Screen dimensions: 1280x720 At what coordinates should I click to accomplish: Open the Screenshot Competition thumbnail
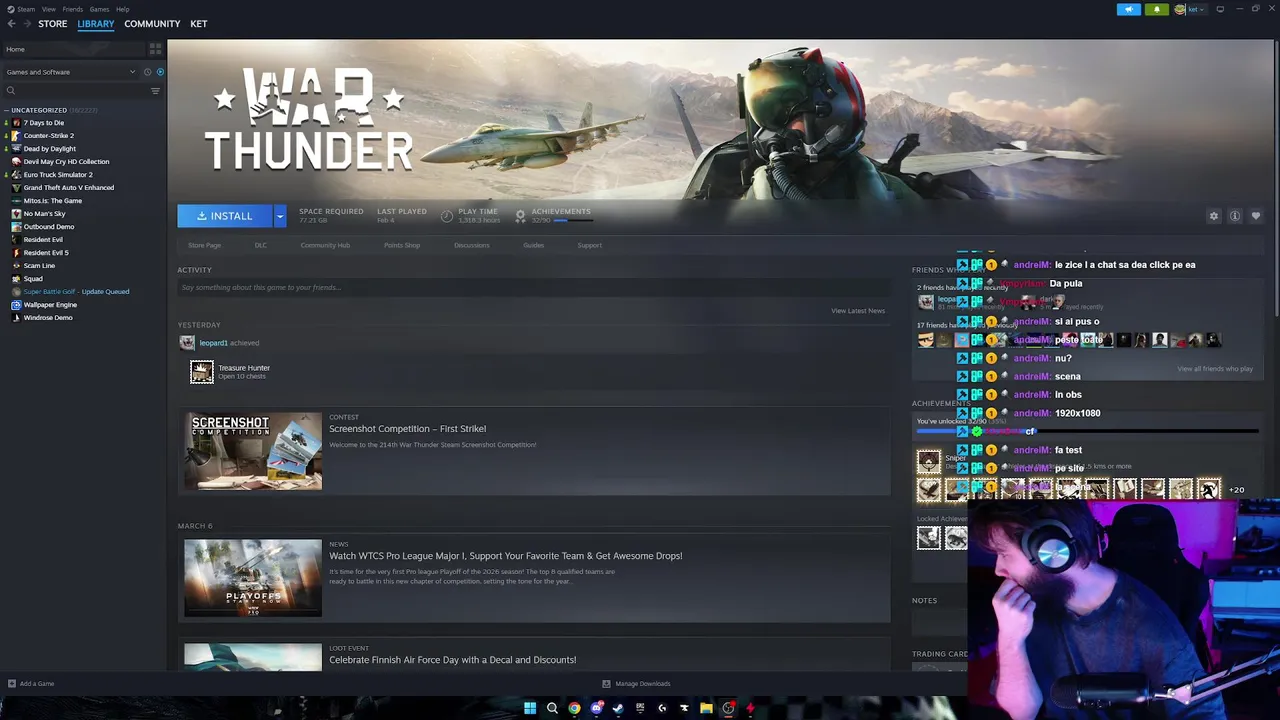pyautogui.click(x=253, y=452)
